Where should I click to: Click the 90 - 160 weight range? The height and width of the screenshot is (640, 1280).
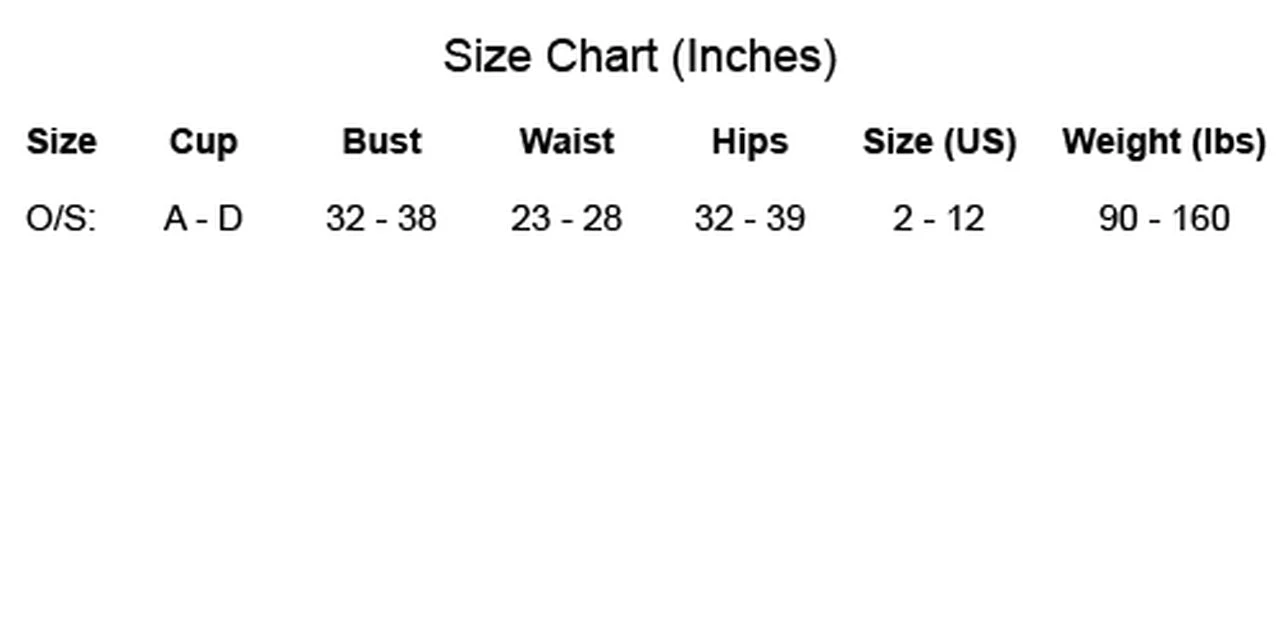tap(1164, 218)
